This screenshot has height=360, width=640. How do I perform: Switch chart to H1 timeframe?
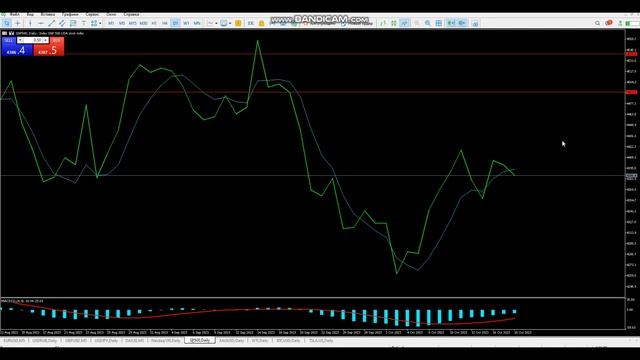[x=154, y=23]
